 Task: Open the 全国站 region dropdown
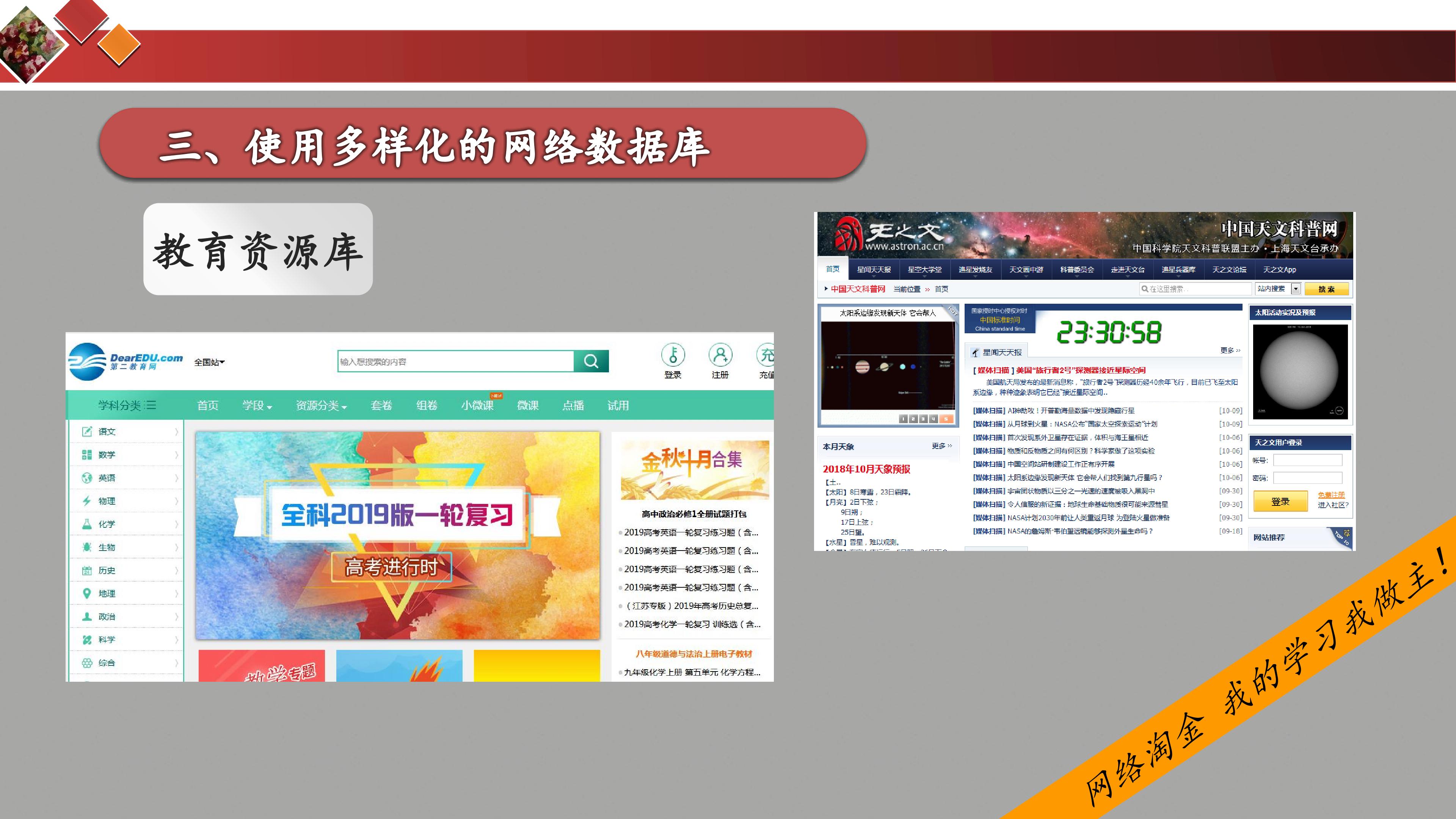[x=209, y=362]
